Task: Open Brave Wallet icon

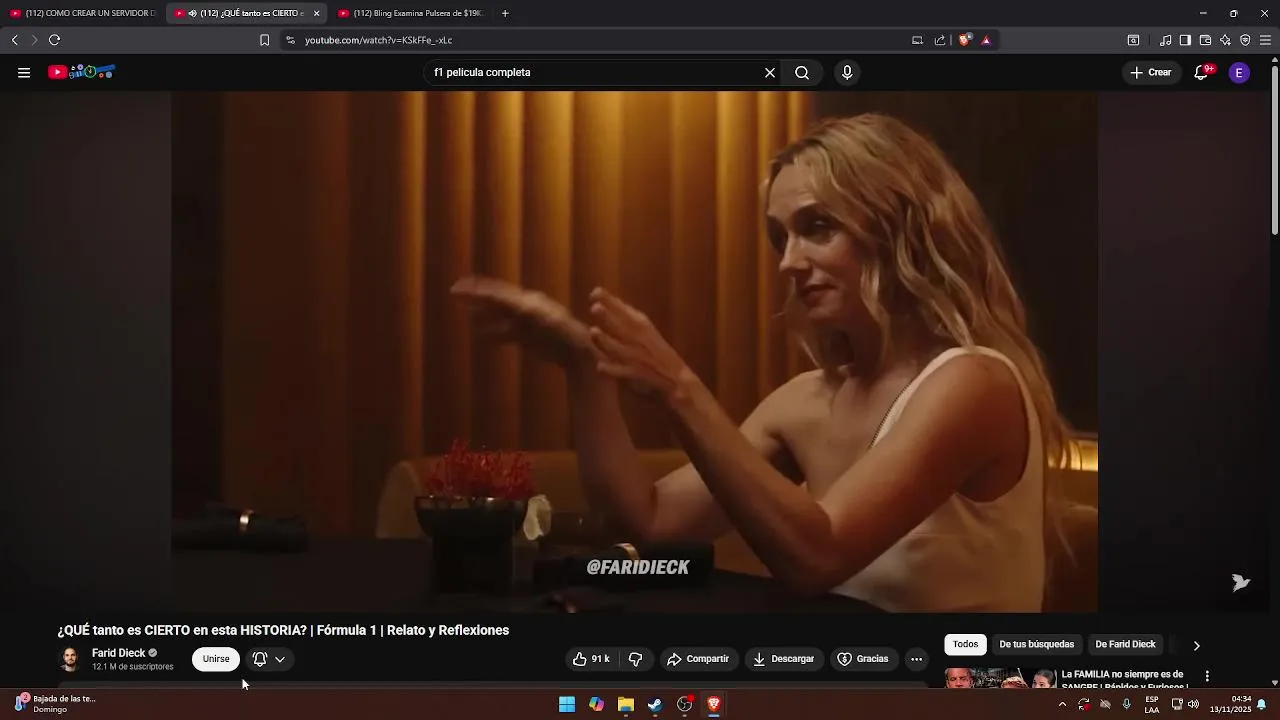Action: [1205, 40]
